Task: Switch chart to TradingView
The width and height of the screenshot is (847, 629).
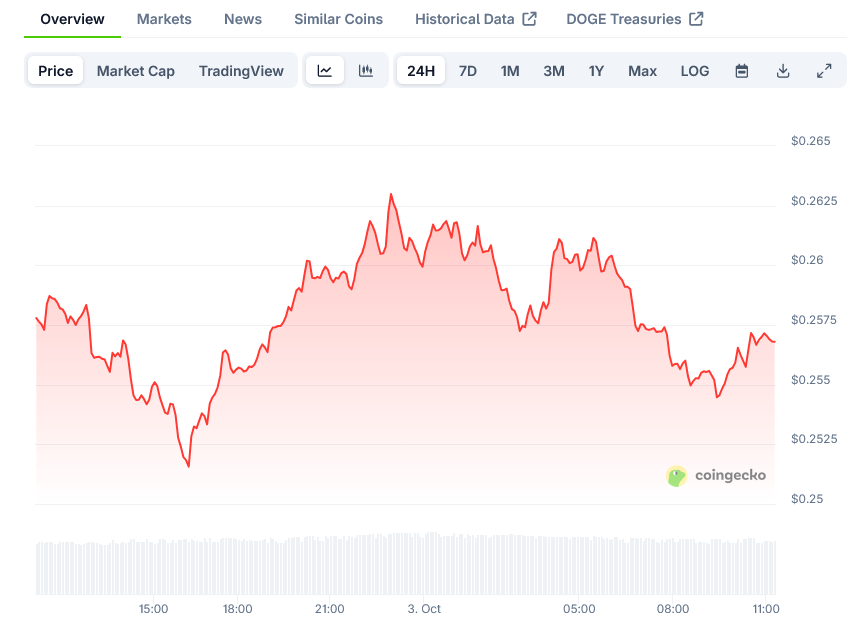Action: coord(241,71)
